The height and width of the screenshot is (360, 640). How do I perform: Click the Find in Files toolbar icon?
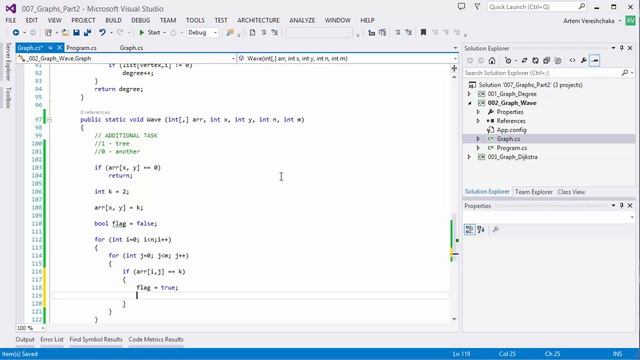tap(230, 33)
